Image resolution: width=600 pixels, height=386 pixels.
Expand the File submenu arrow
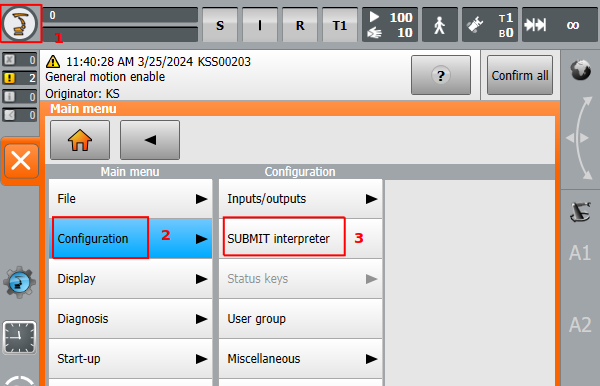tap(201, 199)
